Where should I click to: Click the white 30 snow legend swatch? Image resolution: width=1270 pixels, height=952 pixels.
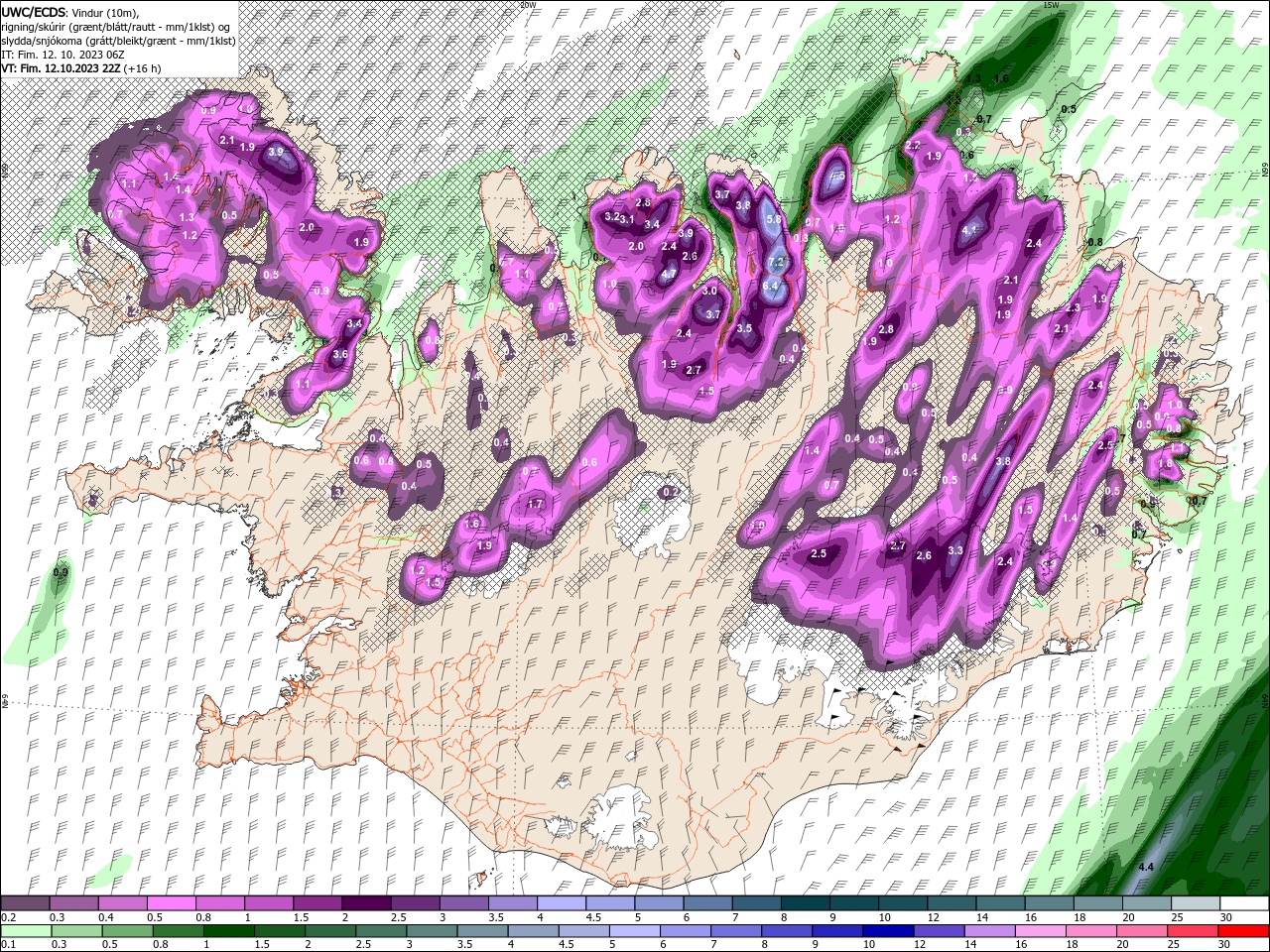click(x=1245, y=903)
